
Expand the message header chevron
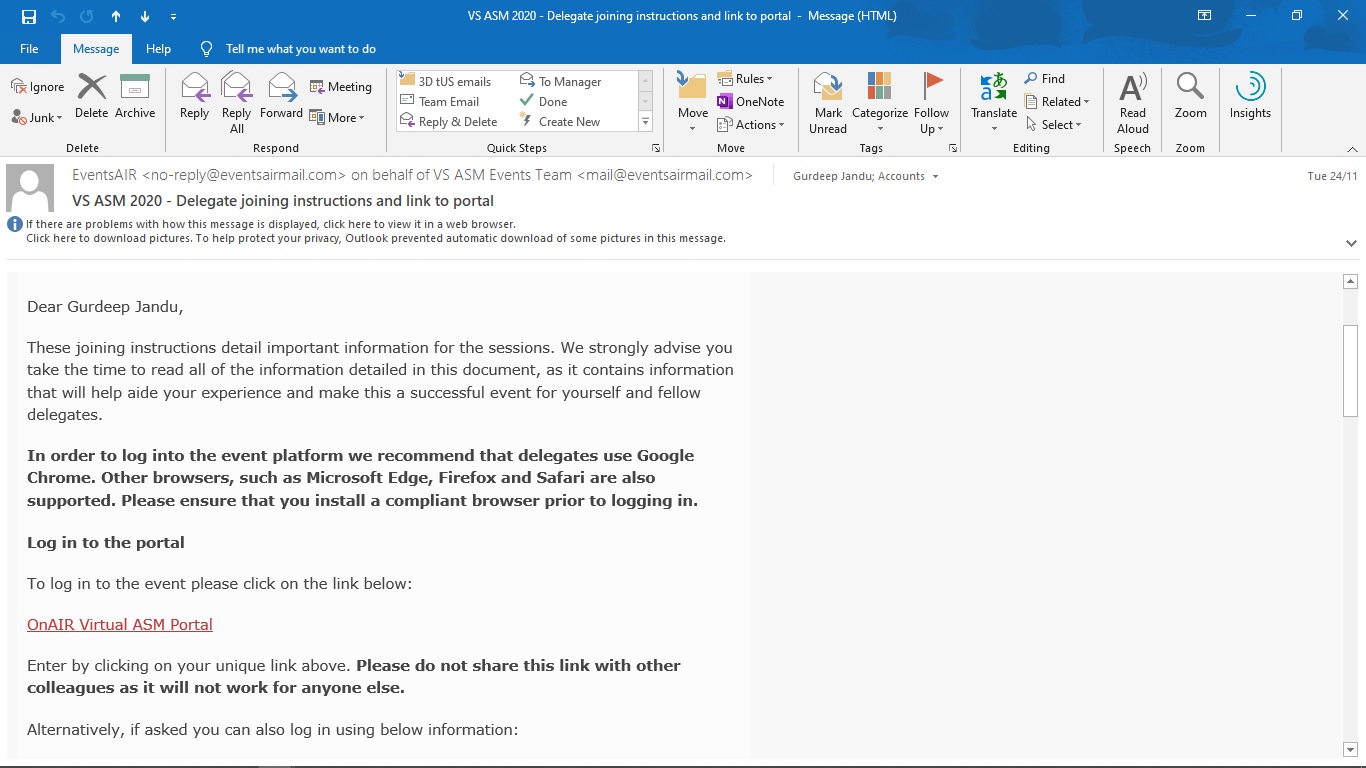pos(1351,243)
